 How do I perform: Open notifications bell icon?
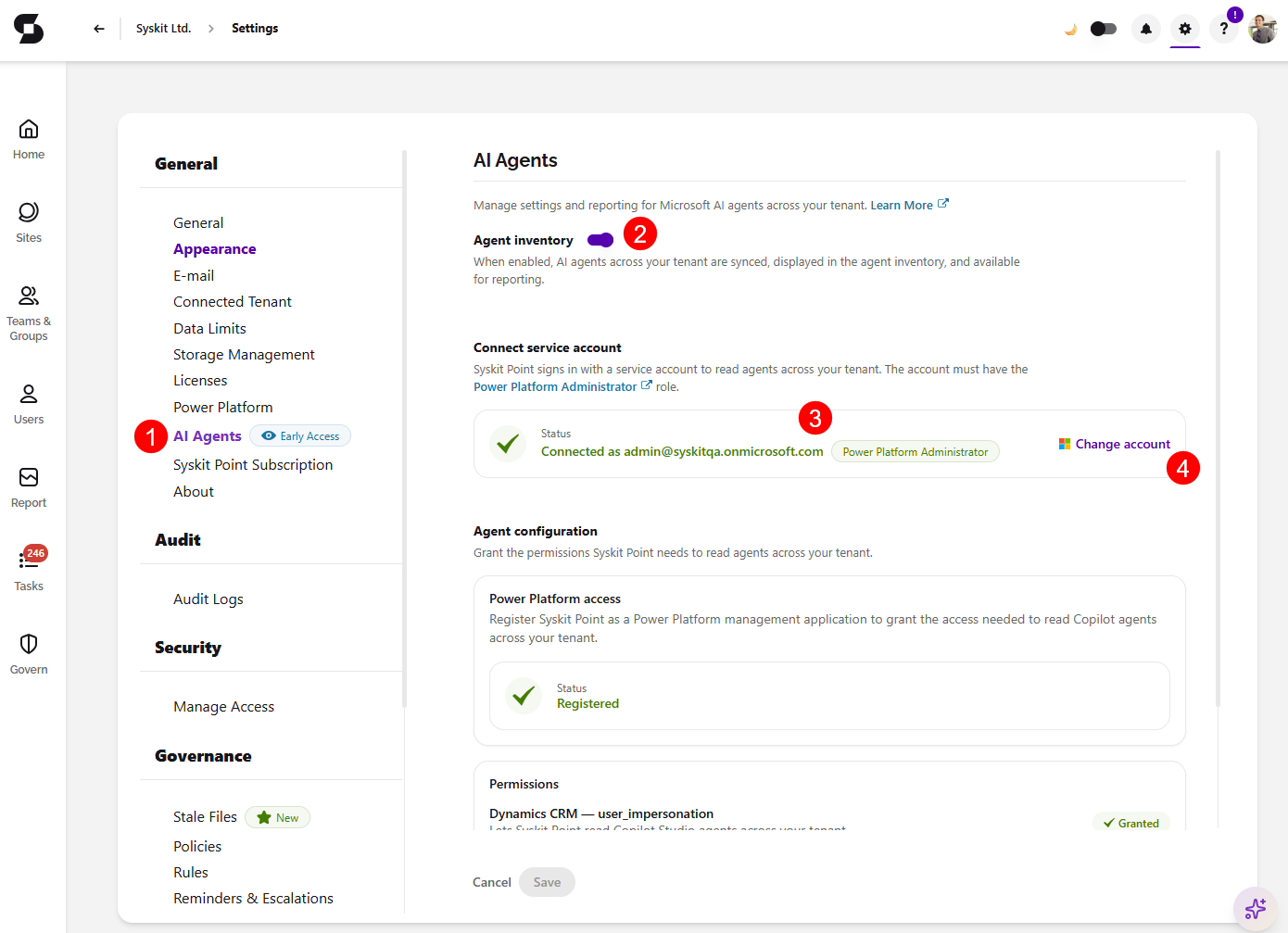(x=1146, y=29)
